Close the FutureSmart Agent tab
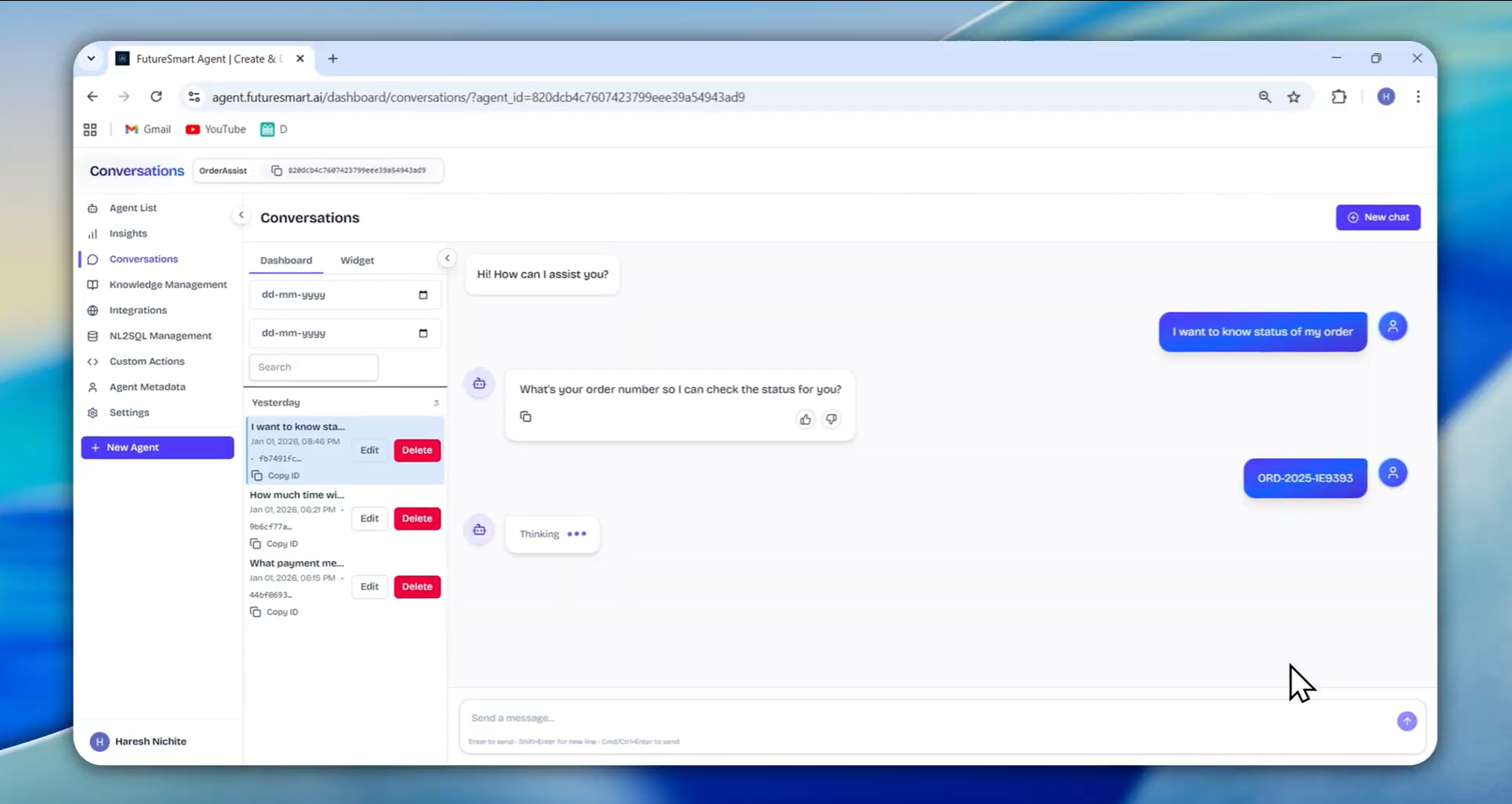The height and width of the screenshot is (804, 1512). [300, 58]
